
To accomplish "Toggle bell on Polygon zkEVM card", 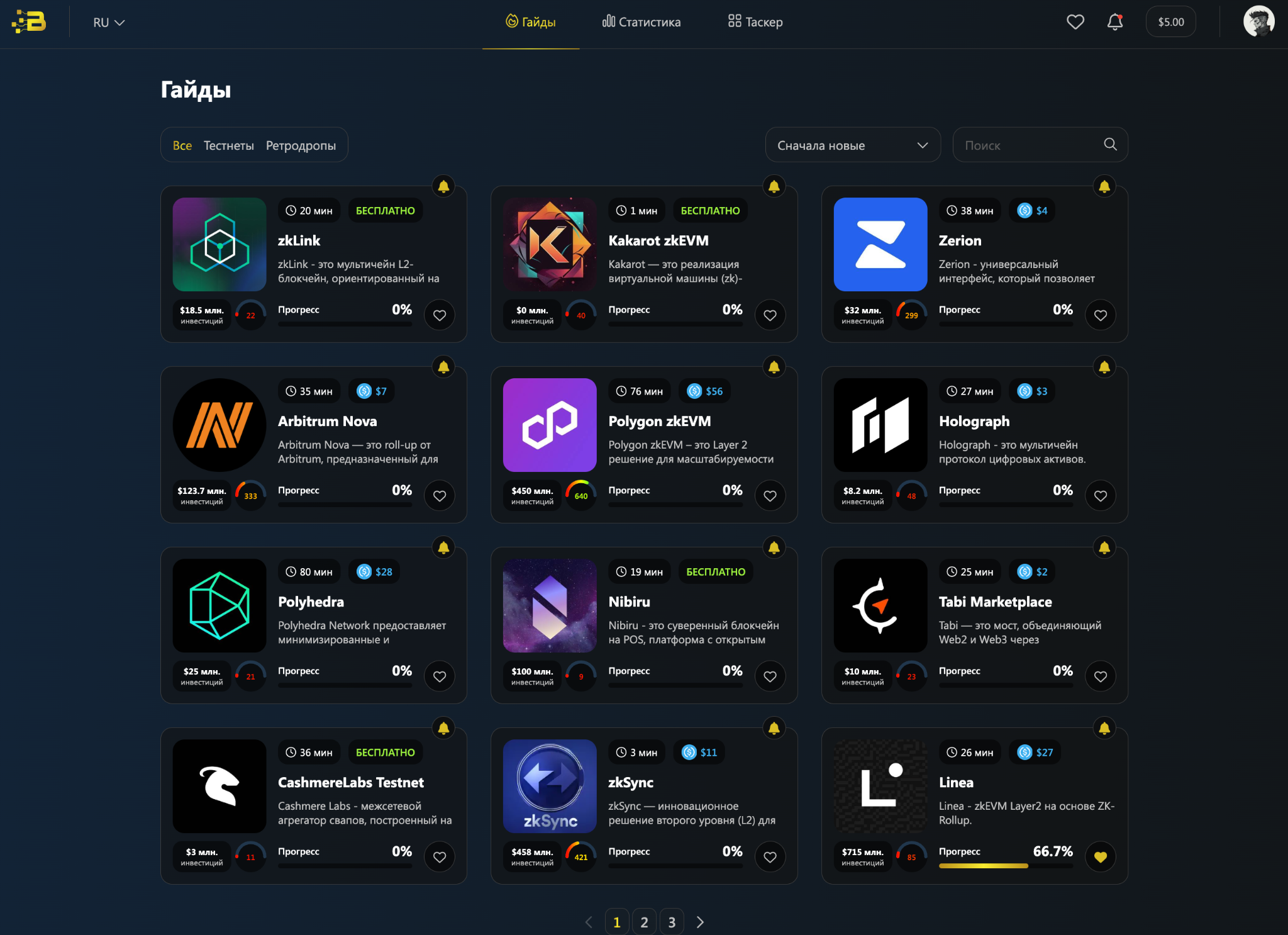I will point(774,367).
